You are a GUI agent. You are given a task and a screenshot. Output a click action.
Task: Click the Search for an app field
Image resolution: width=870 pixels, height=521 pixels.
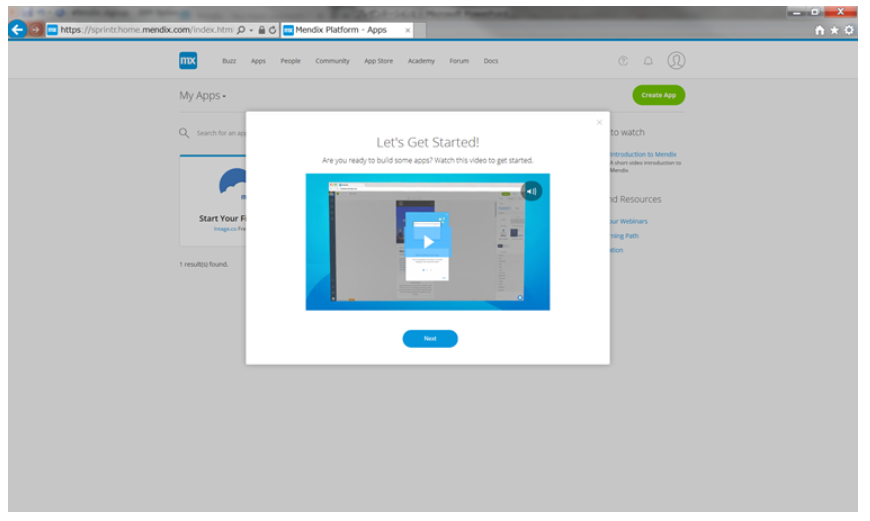[x=221, y=133]
